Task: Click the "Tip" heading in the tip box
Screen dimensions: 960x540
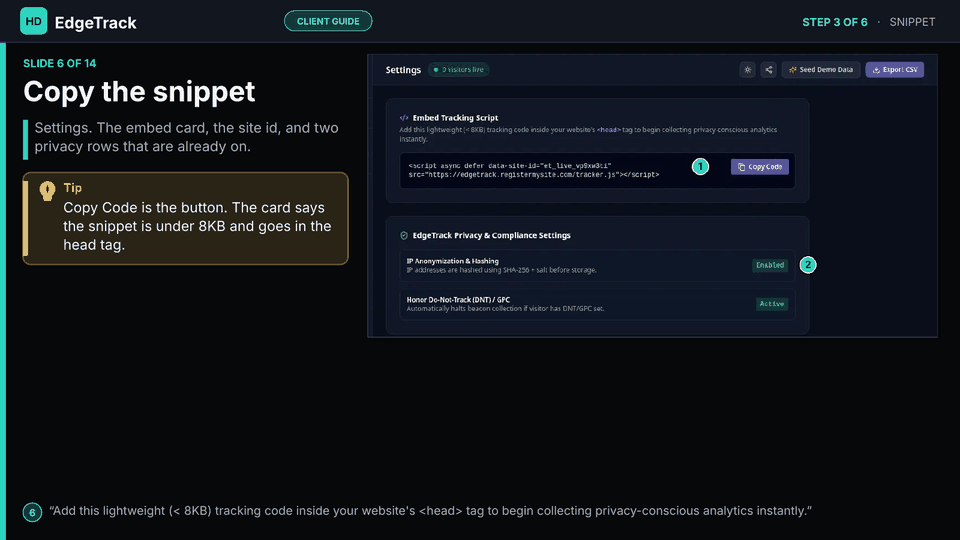Action: [72, 188]
